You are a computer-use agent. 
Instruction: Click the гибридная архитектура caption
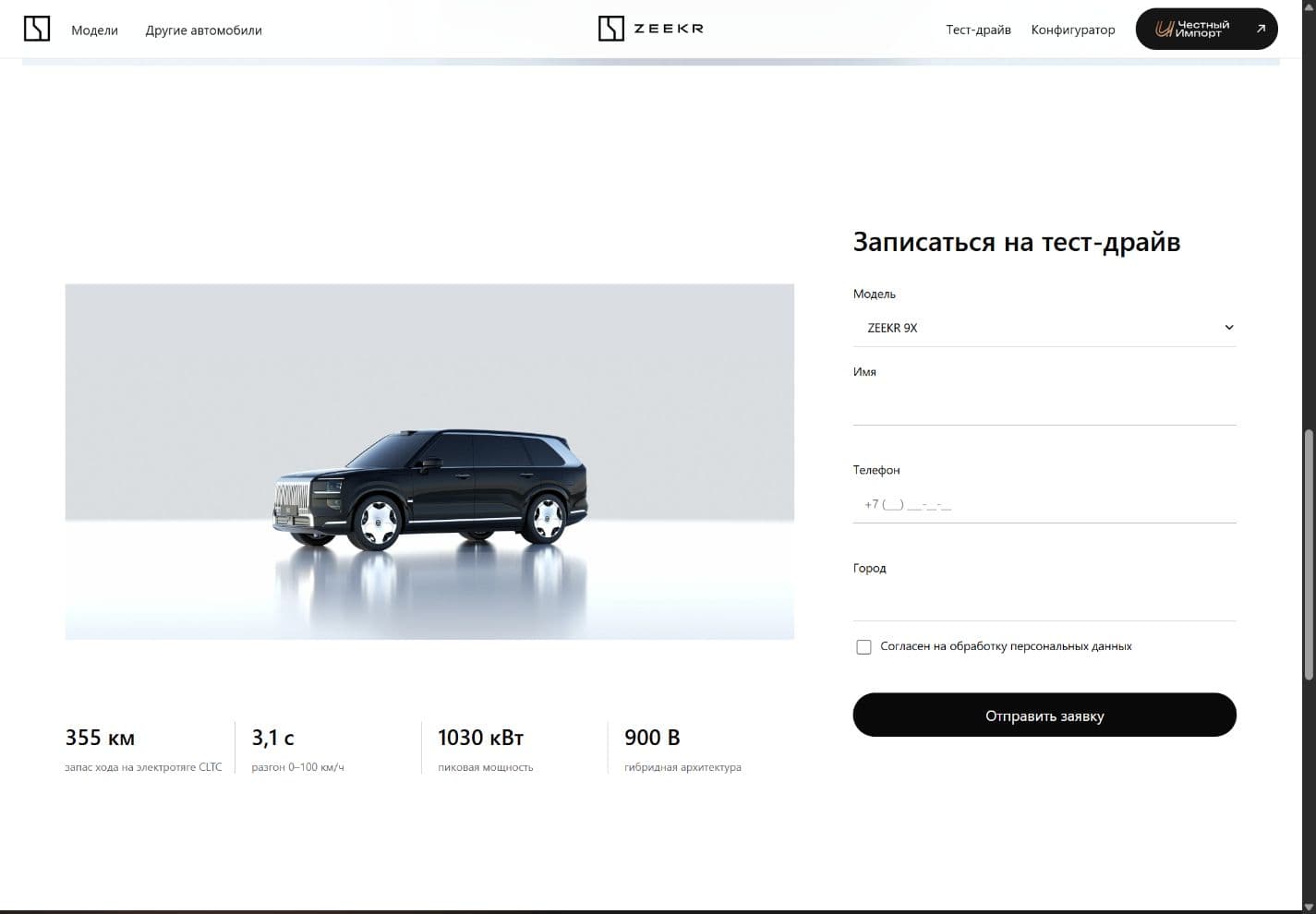pos(682,767)
